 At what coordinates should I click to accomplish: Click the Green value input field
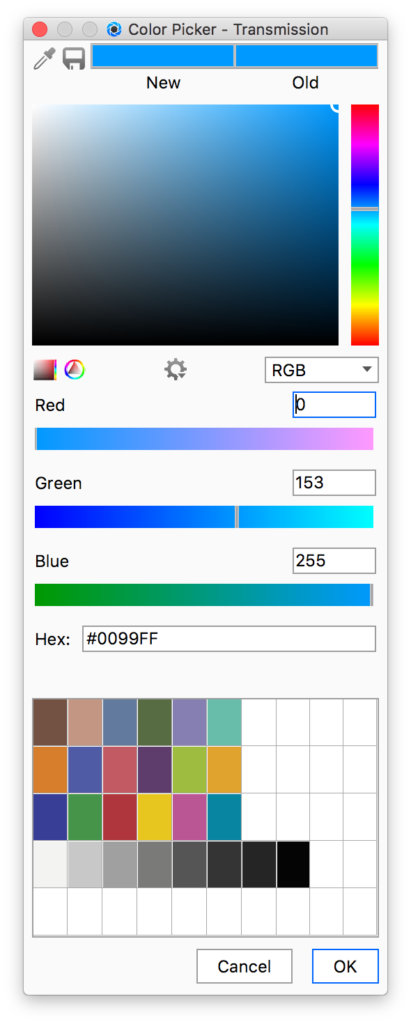click(334, 483)
